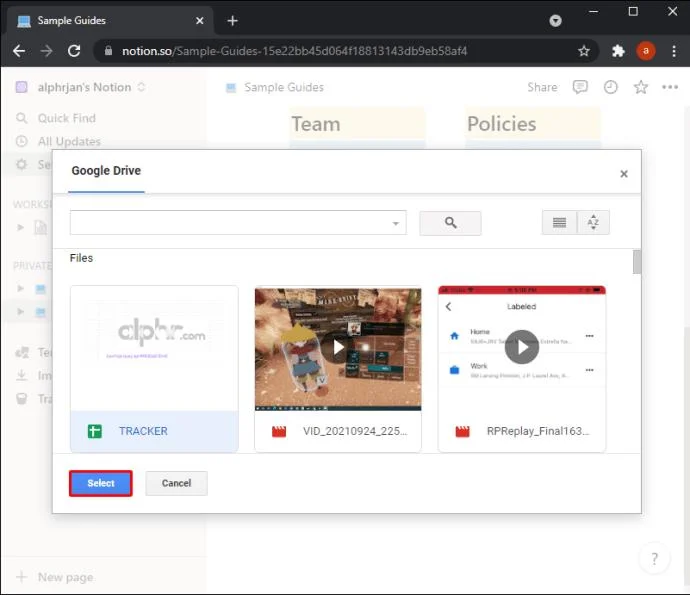Click the Policies heading

pyautogui.click(x=502, y=124)
